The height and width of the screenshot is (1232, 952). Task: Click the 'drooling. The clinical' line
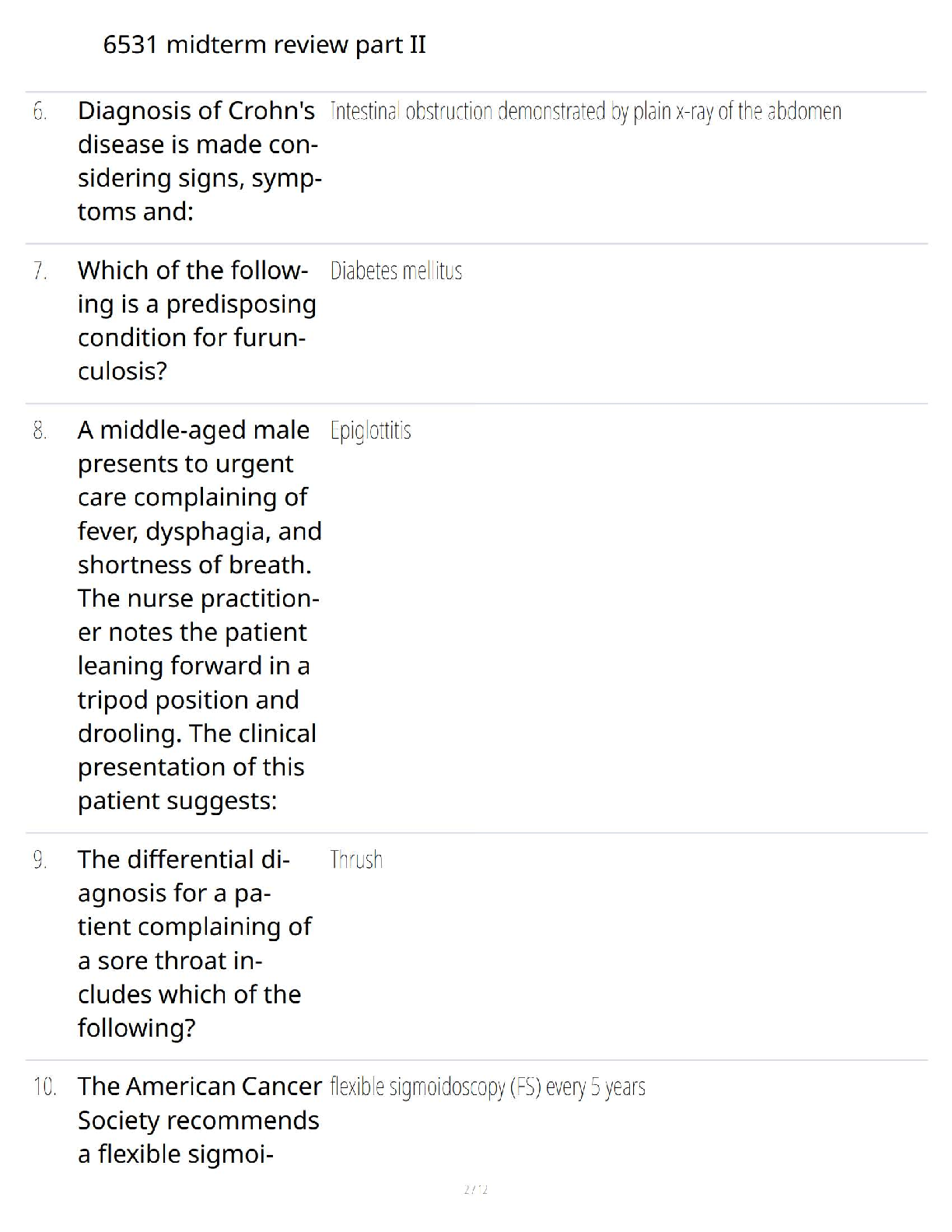(x=197, y=733)
